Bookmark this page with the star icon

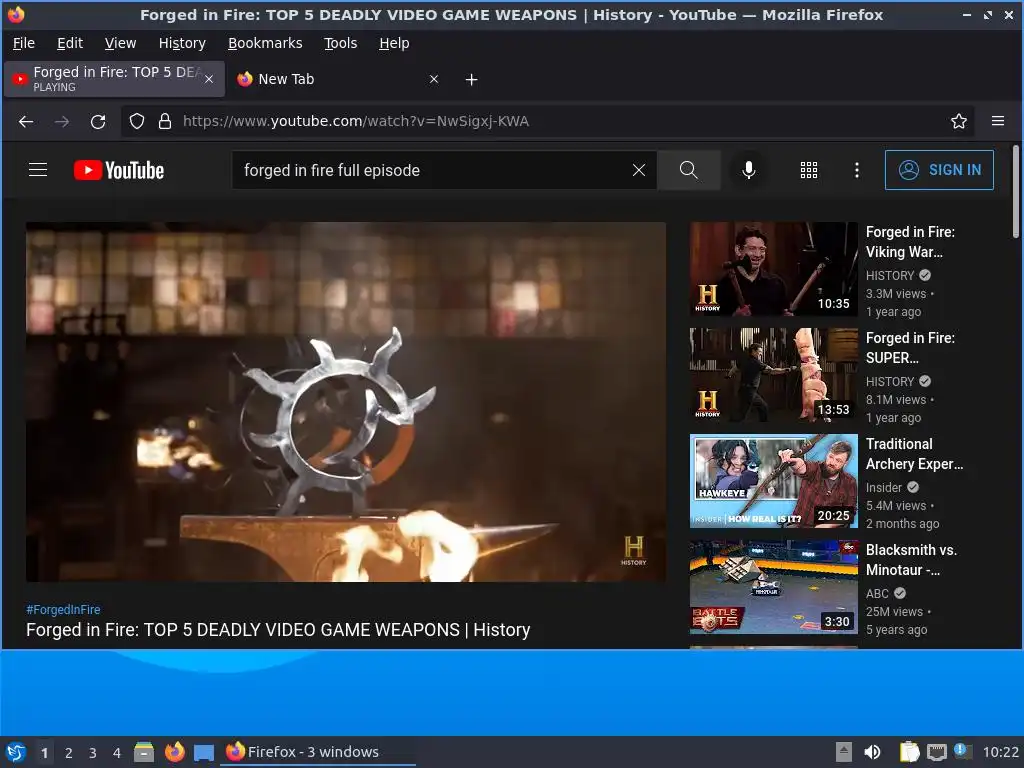coord(959,121)
